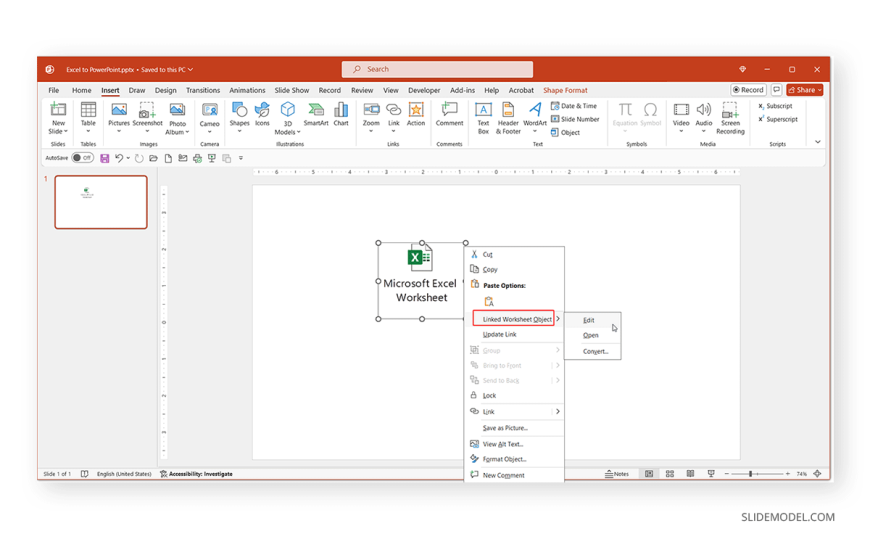Insert a Comment from the ribbon

point(449,114)
